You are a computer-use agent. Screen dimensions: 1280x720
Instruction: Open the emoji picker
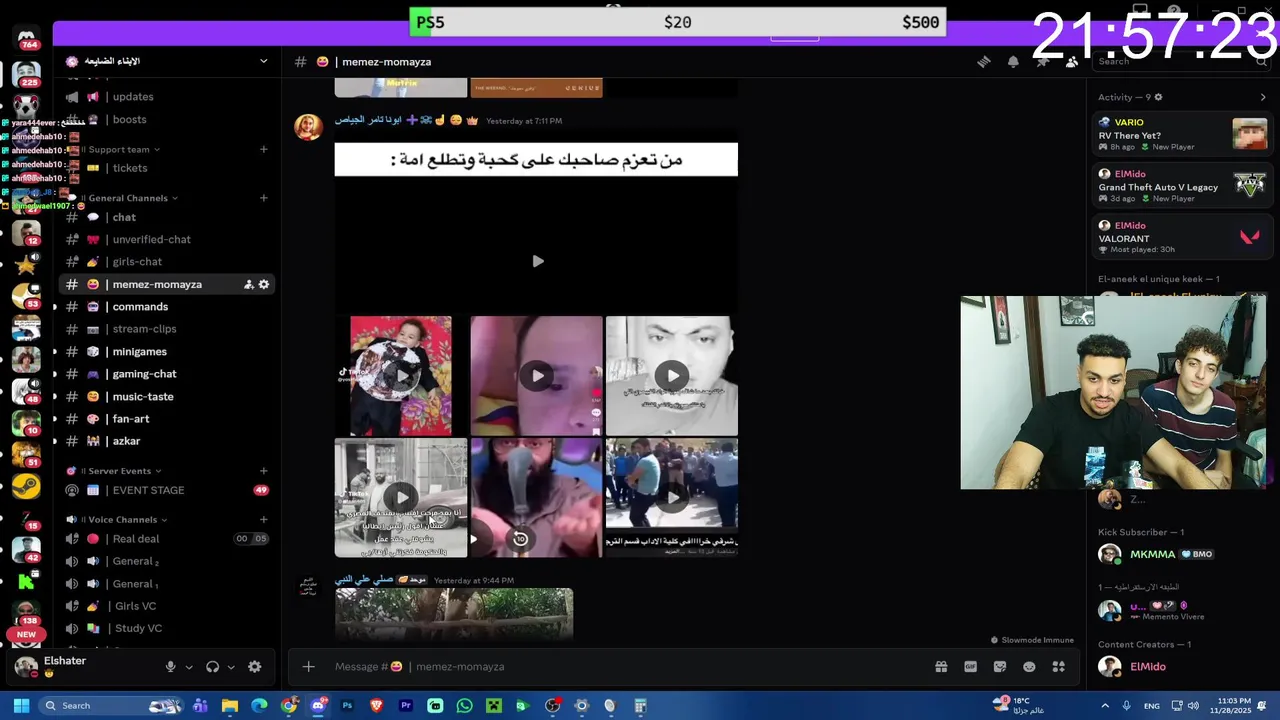point(1029,667)
